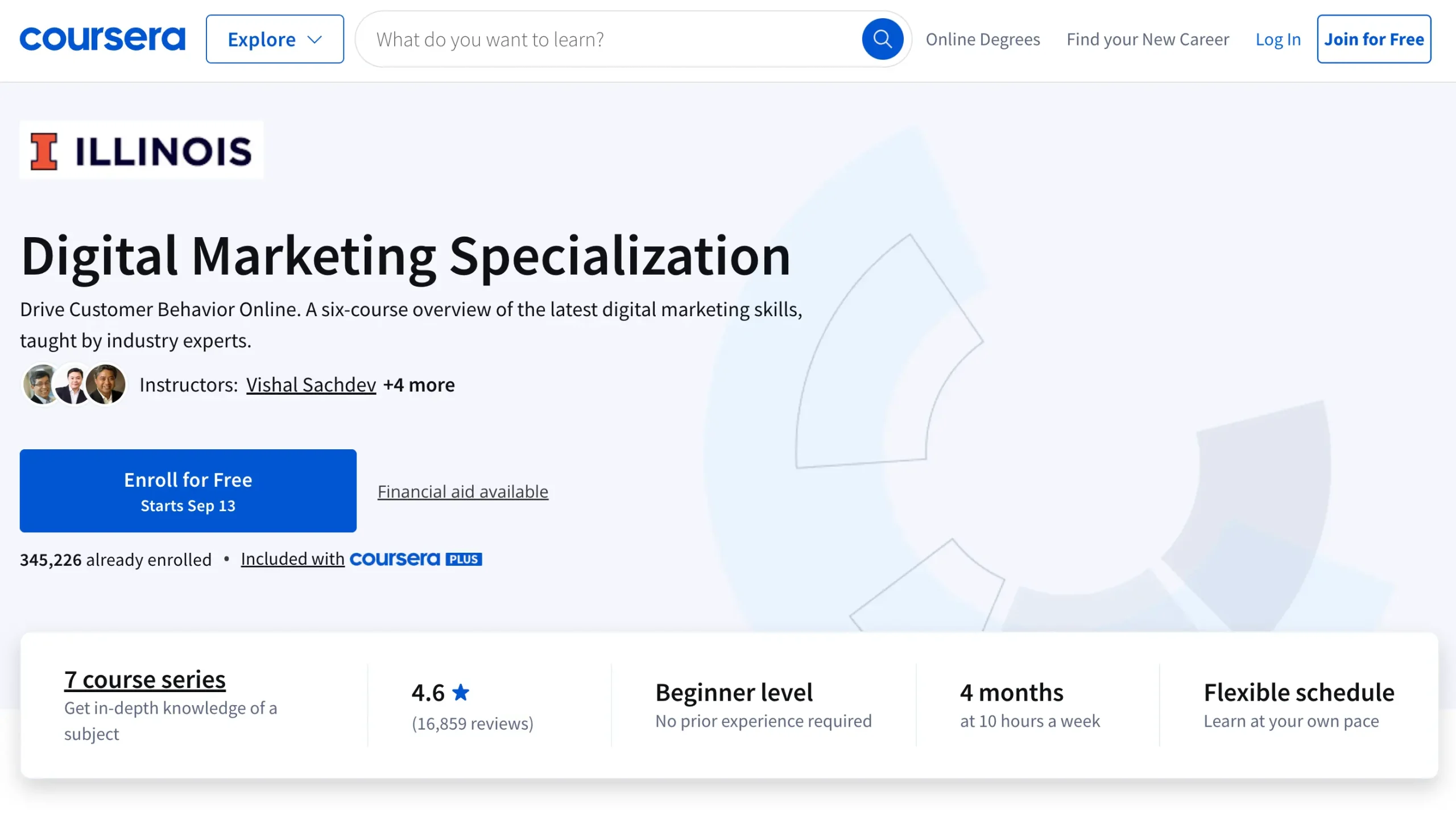This screenshot has height=832, width=1456.
Task: Click the Coursera logo
Action: coord(102,39)
